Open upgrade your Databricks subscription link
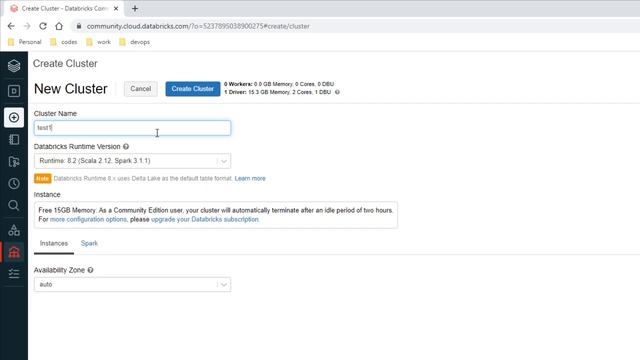Image resolution: width=640 pixels, height=360 pixels. [205, 219]
